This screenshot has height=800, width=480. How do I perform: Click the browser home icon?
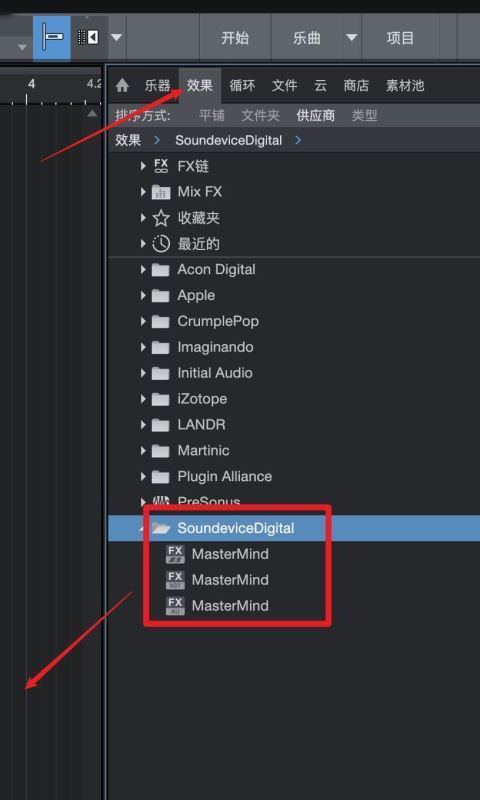[122, 86]
